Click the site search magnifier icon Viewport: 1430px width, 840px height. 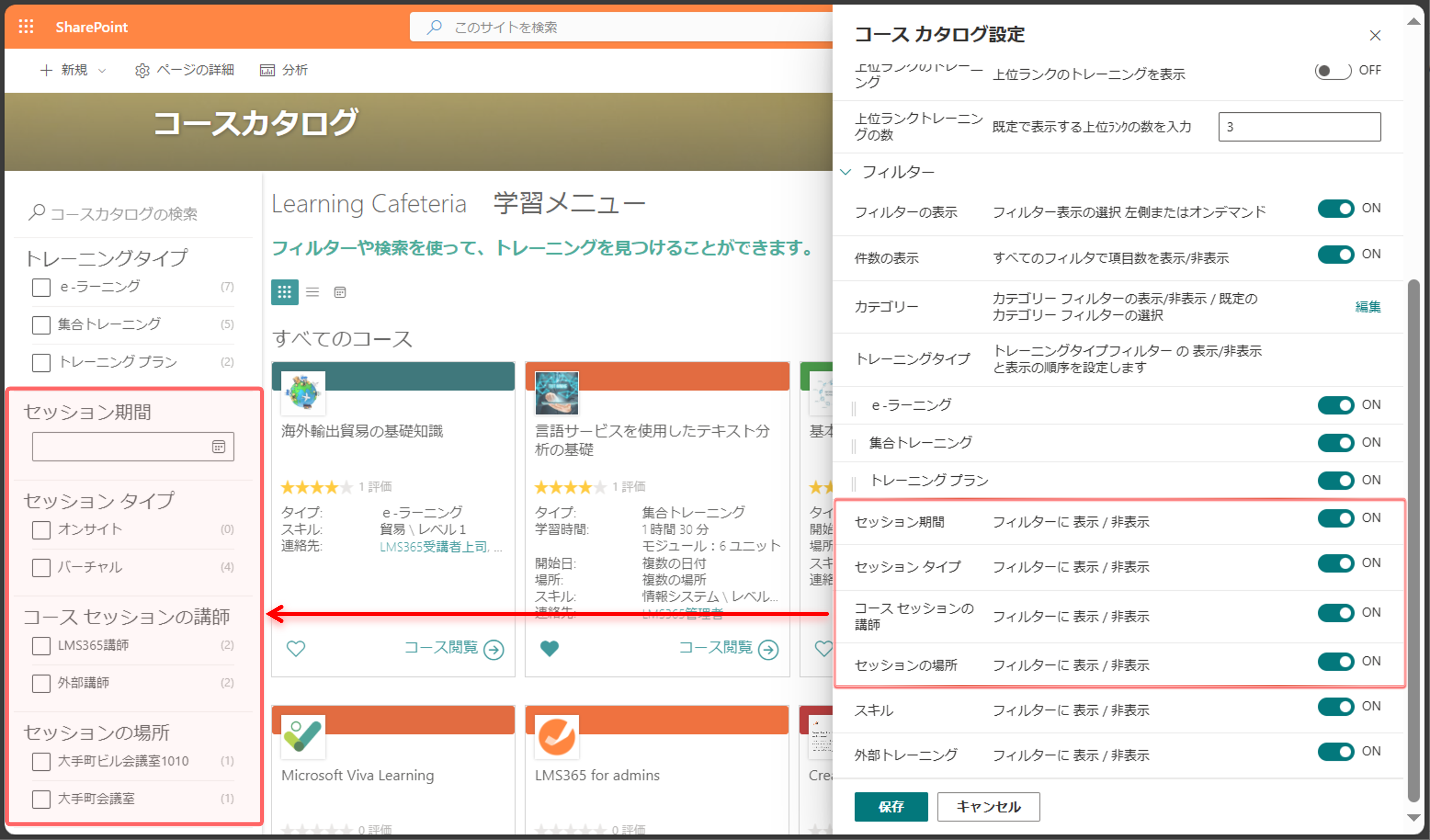pyautogui.click(x=434, y=27)
